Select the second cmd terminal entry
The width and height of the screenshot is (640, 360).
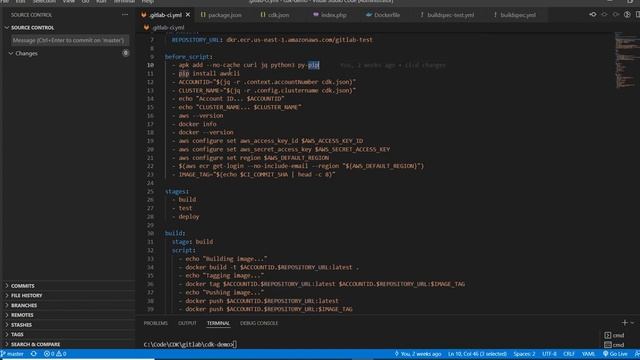point(615,345)
